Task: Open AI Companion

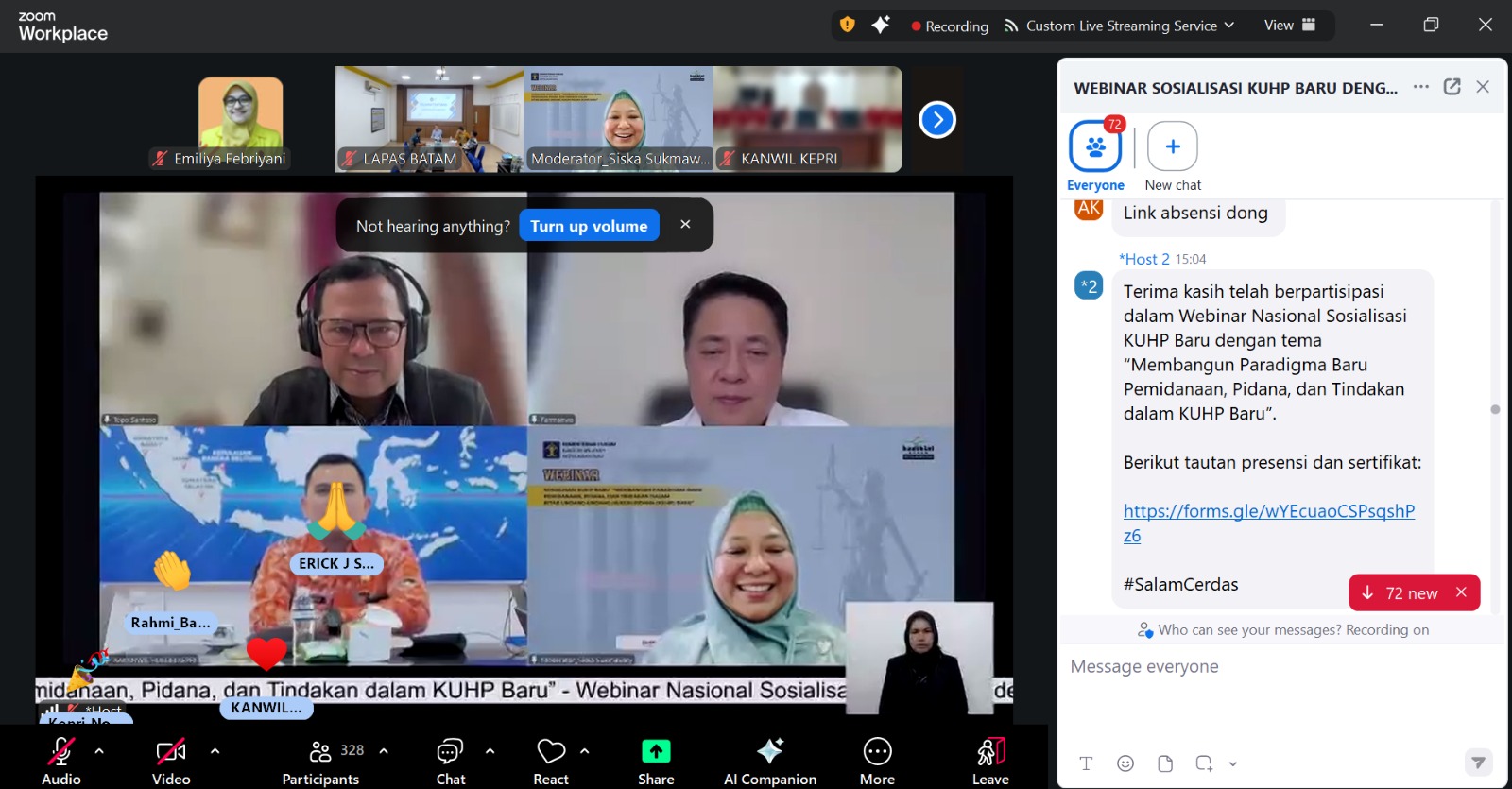Action: (770, 761)
